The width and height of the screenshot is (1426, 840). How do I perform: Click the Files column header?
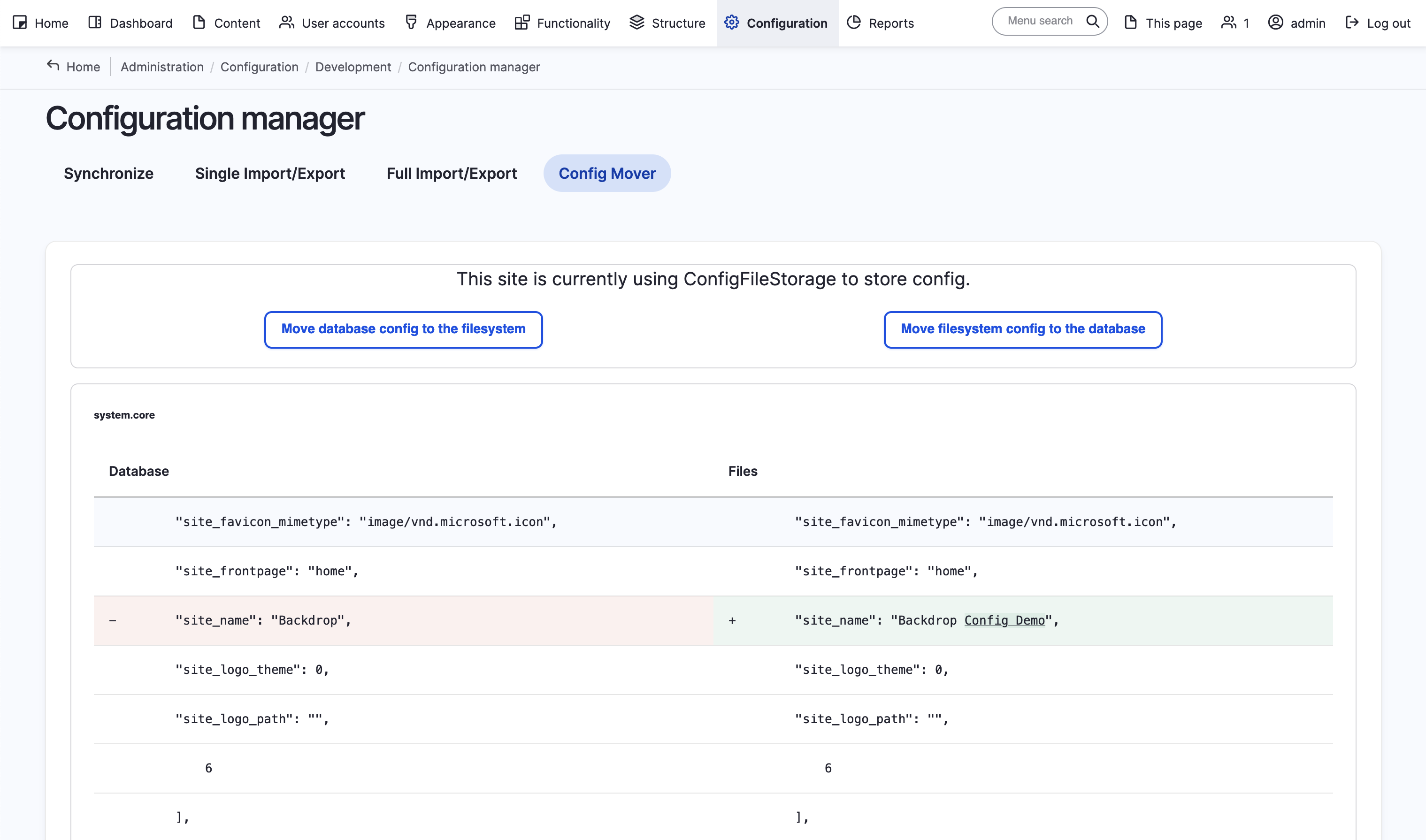[x=743, y=471]
